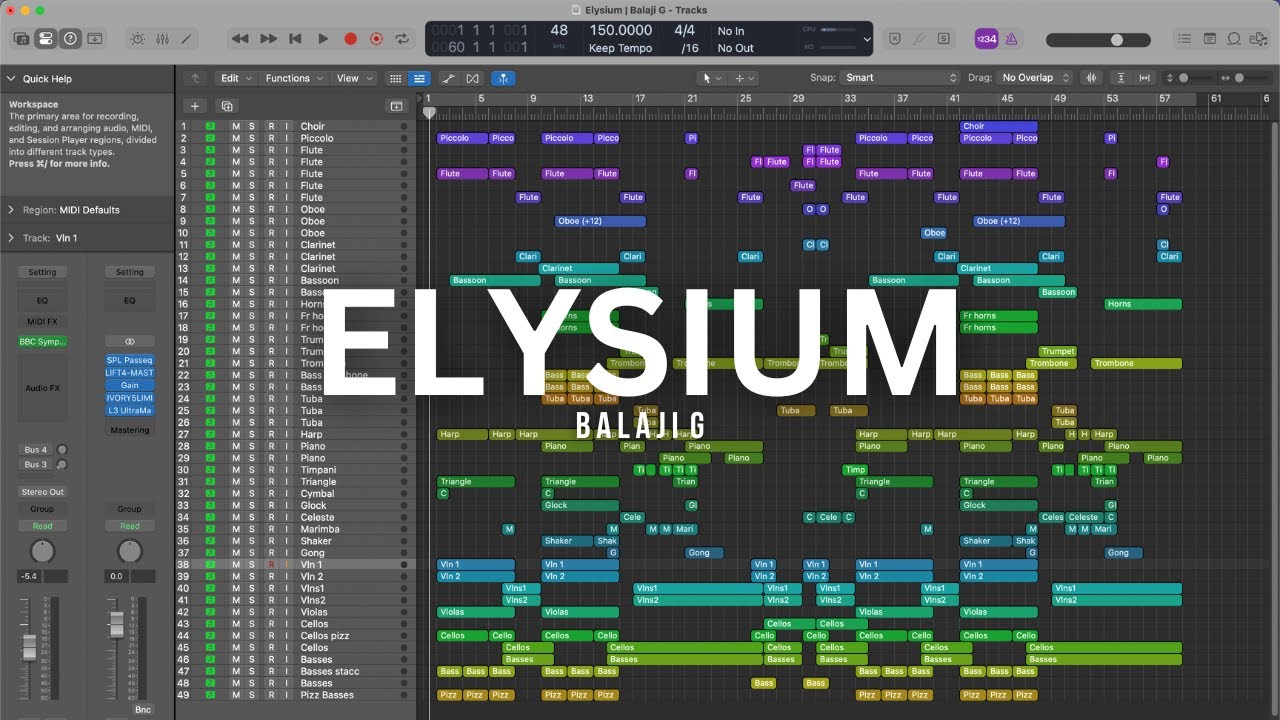Open the Editors pencil icon
This screenshot has height=720, width=1280.
click(x=186, y=39)
